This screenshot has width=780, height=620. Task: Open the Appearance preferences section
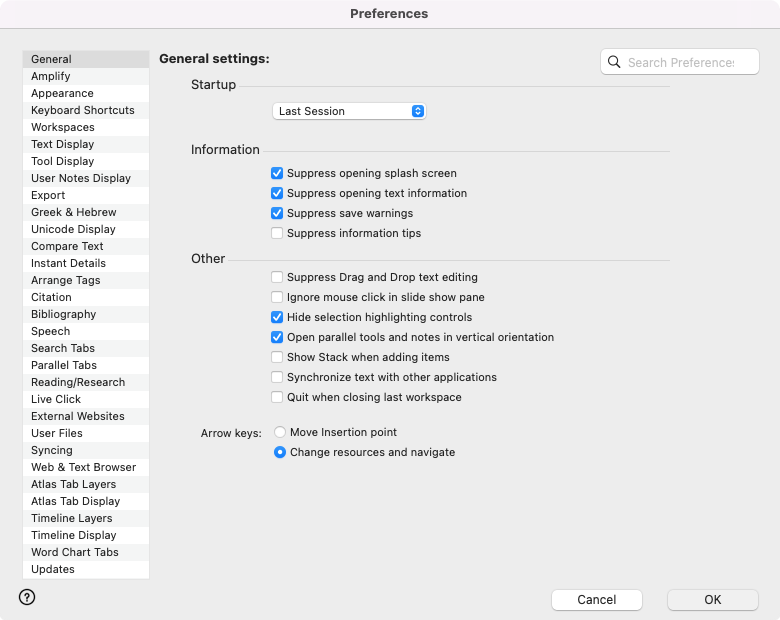pos(62,93)
